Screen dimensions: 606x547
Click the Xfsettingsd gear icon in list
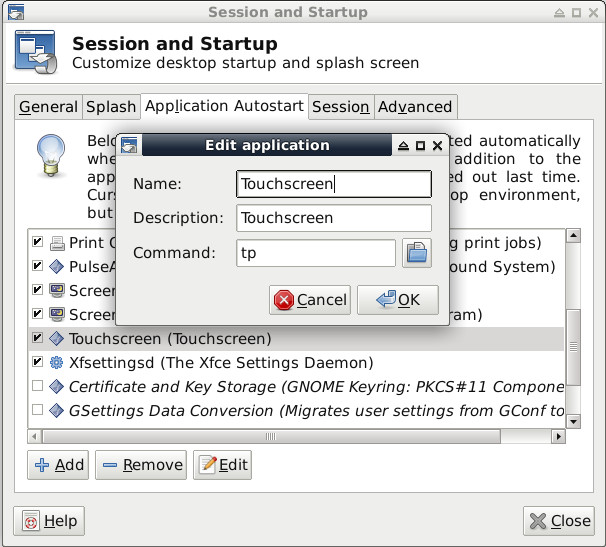point(56,362)
